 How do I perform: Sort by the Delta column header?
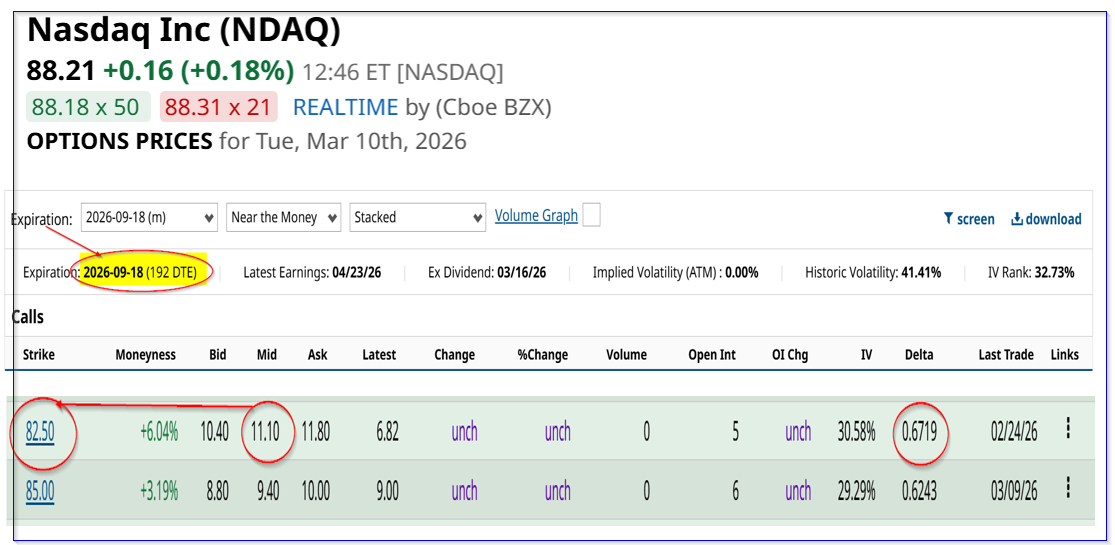(x=919, y=355)
